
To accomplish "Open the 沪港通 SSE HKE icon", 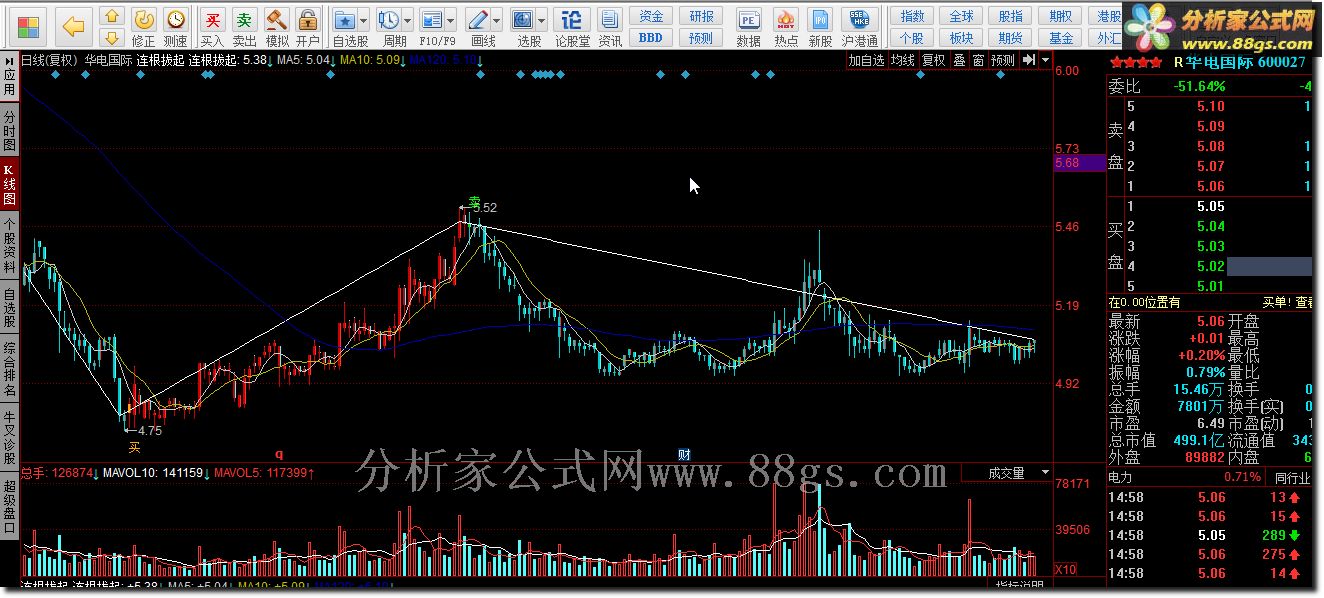I will [860, 28].
